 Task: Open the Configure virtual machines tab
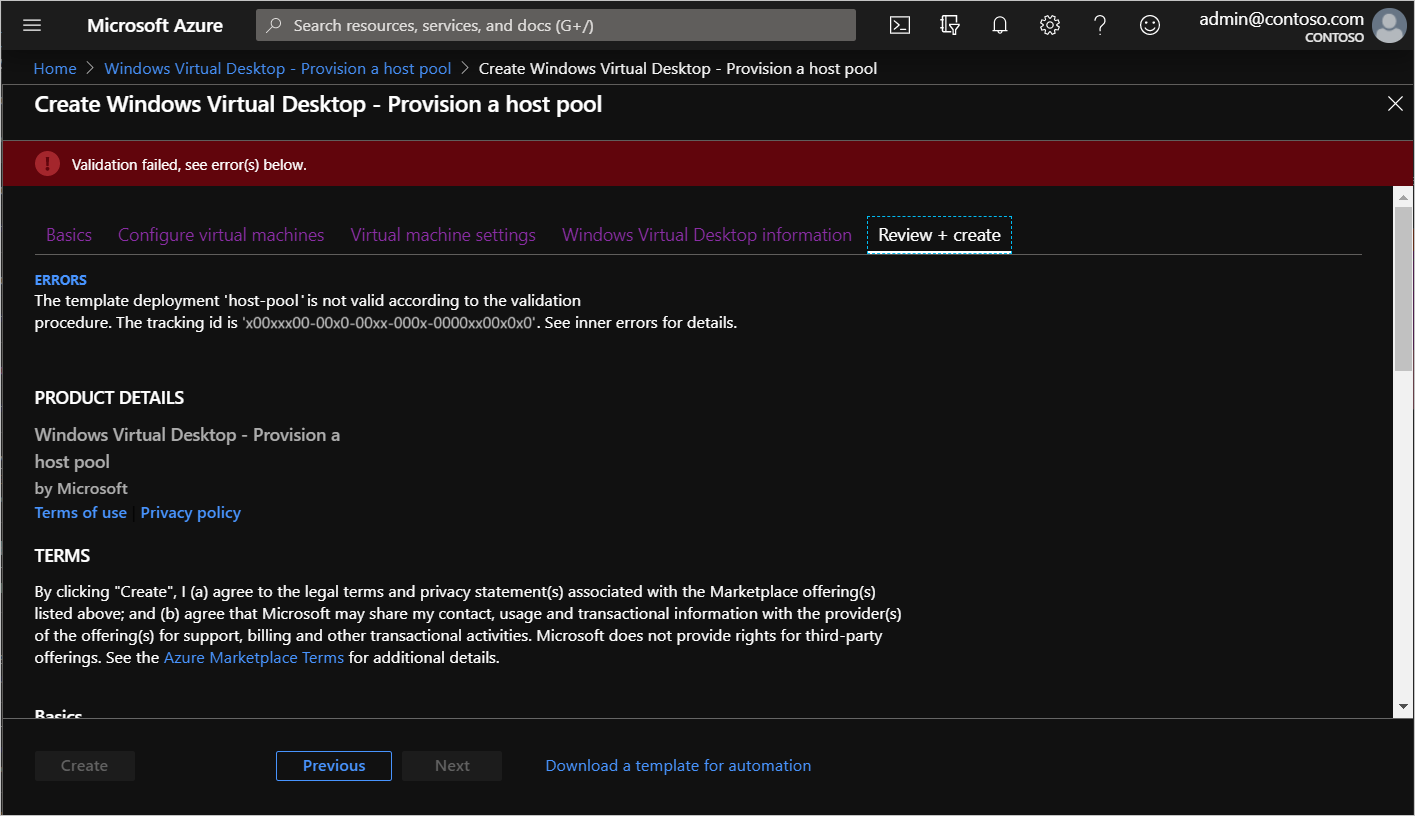pyautogui.click(x=221, y=234)
